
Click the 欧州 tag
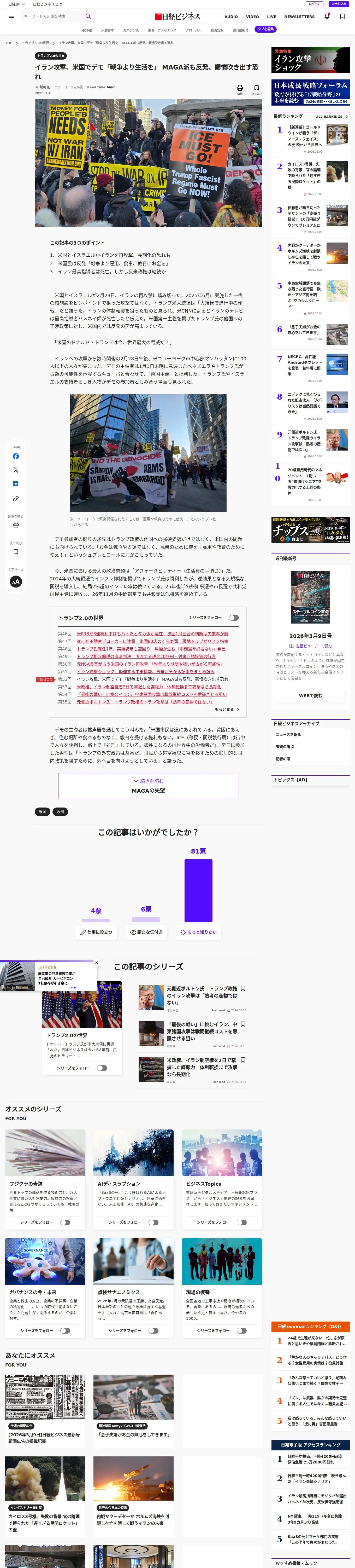coord(60,811)
